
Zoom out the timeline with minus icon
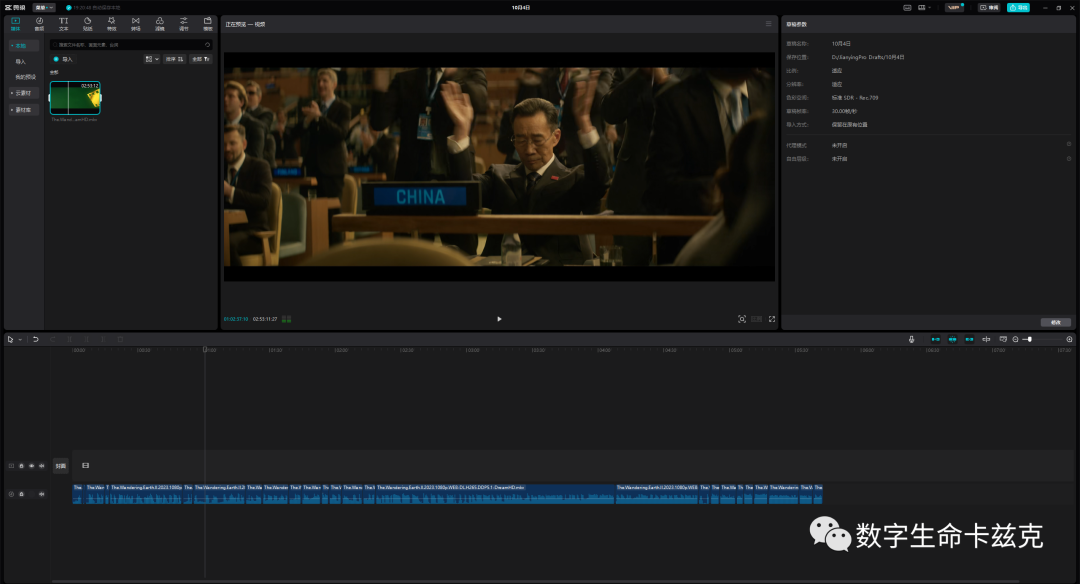[1015, 340]
